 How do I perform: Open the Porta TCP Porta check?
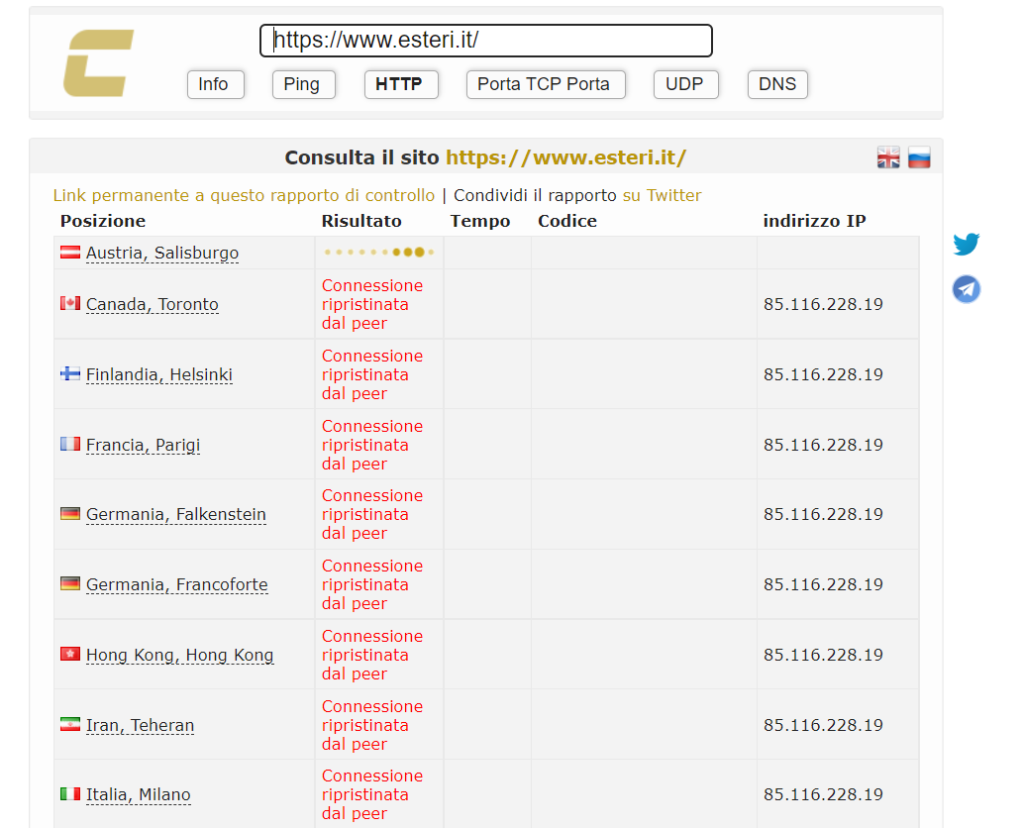[x=544, y=85]
